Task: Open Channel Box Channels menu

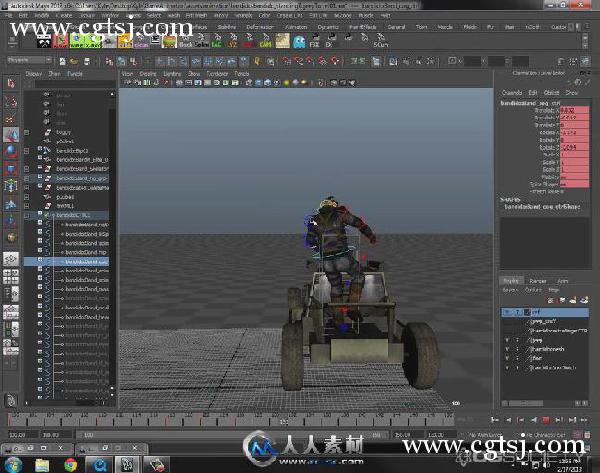Action: point(512,93)
